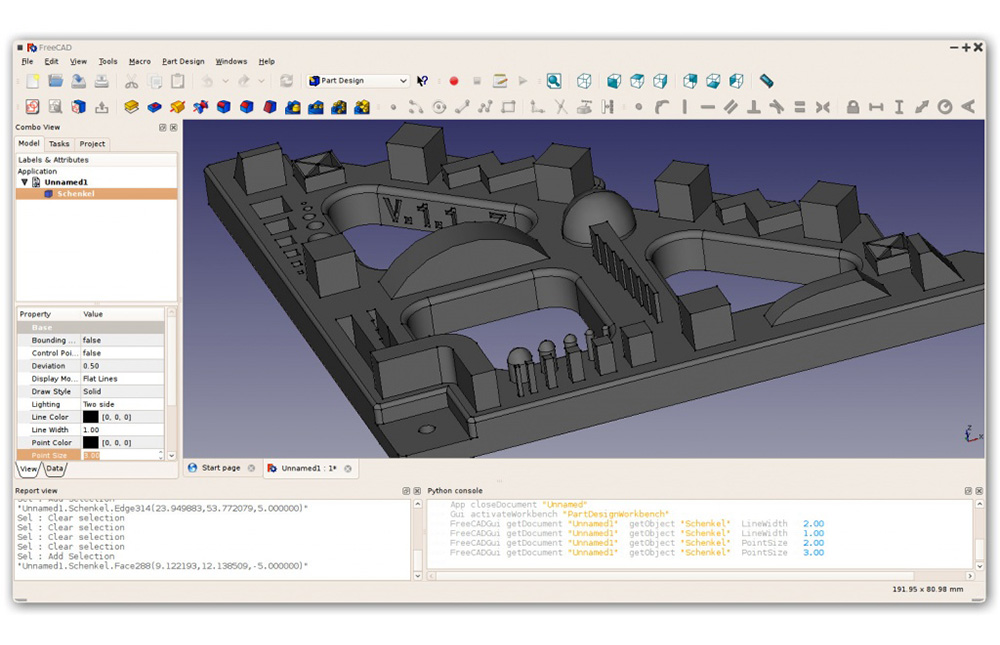Apply the parallel constraint icon
This screenshot has width=1000, height=645.
(x=730, y=107)
